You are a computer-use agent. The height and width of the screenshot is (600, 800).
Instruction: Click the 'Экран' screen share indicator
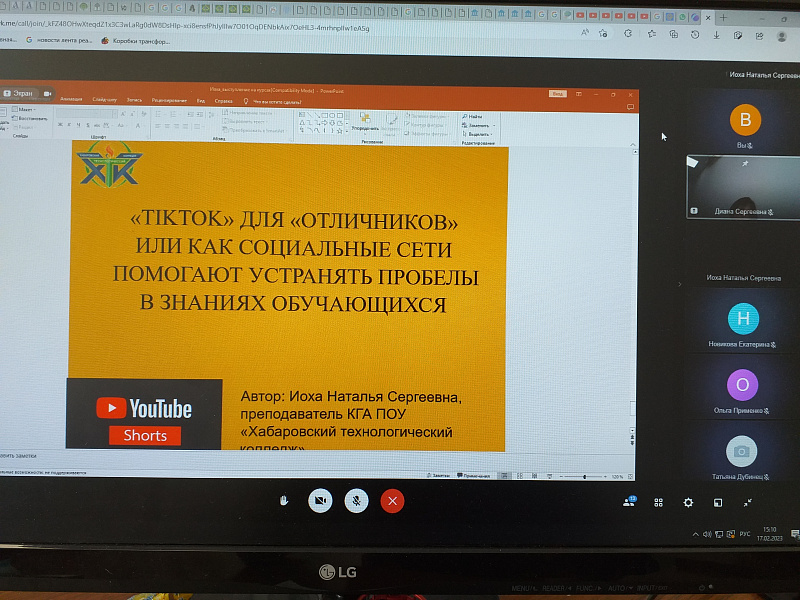(x=19, y=93)
